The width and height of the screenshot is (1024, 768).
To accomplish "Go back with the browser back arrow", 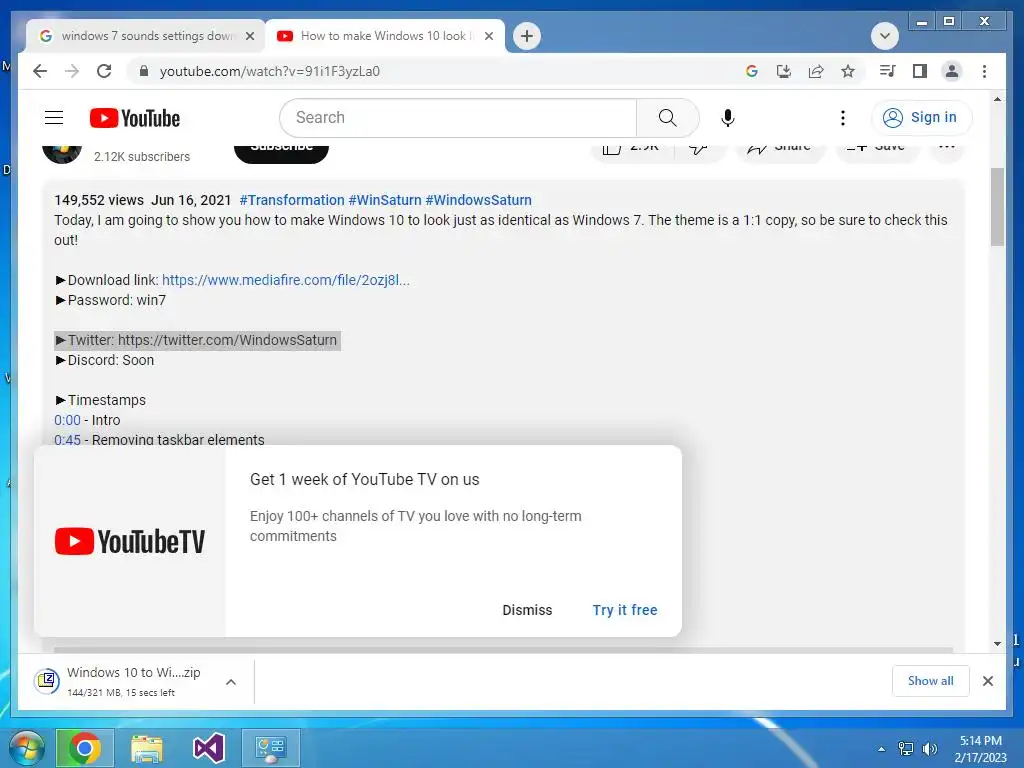I will (40, 71).
